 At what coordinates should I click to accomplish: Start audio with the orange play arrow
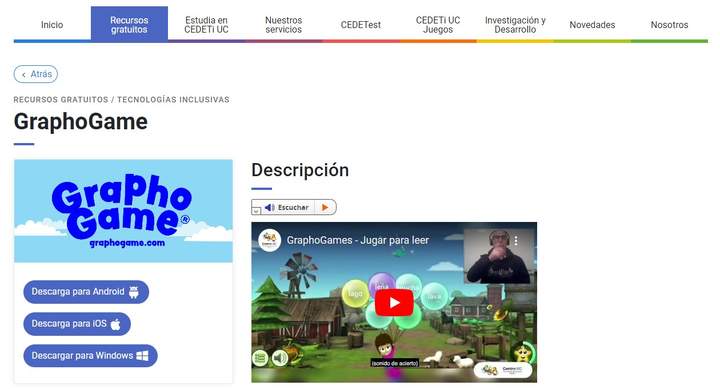[325, 208]
